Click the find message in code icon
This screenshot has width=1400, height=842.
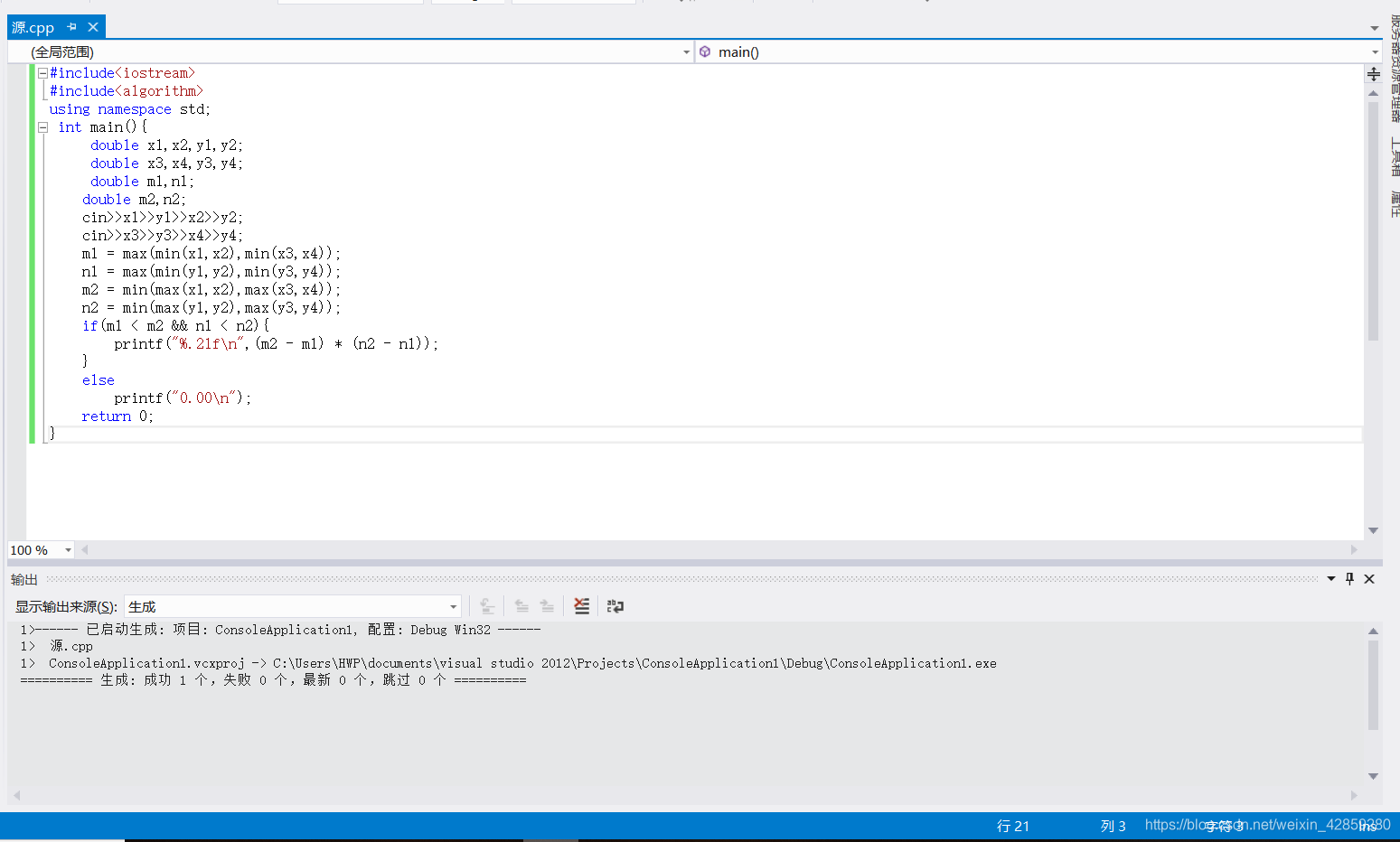click(x=487, y=606)
